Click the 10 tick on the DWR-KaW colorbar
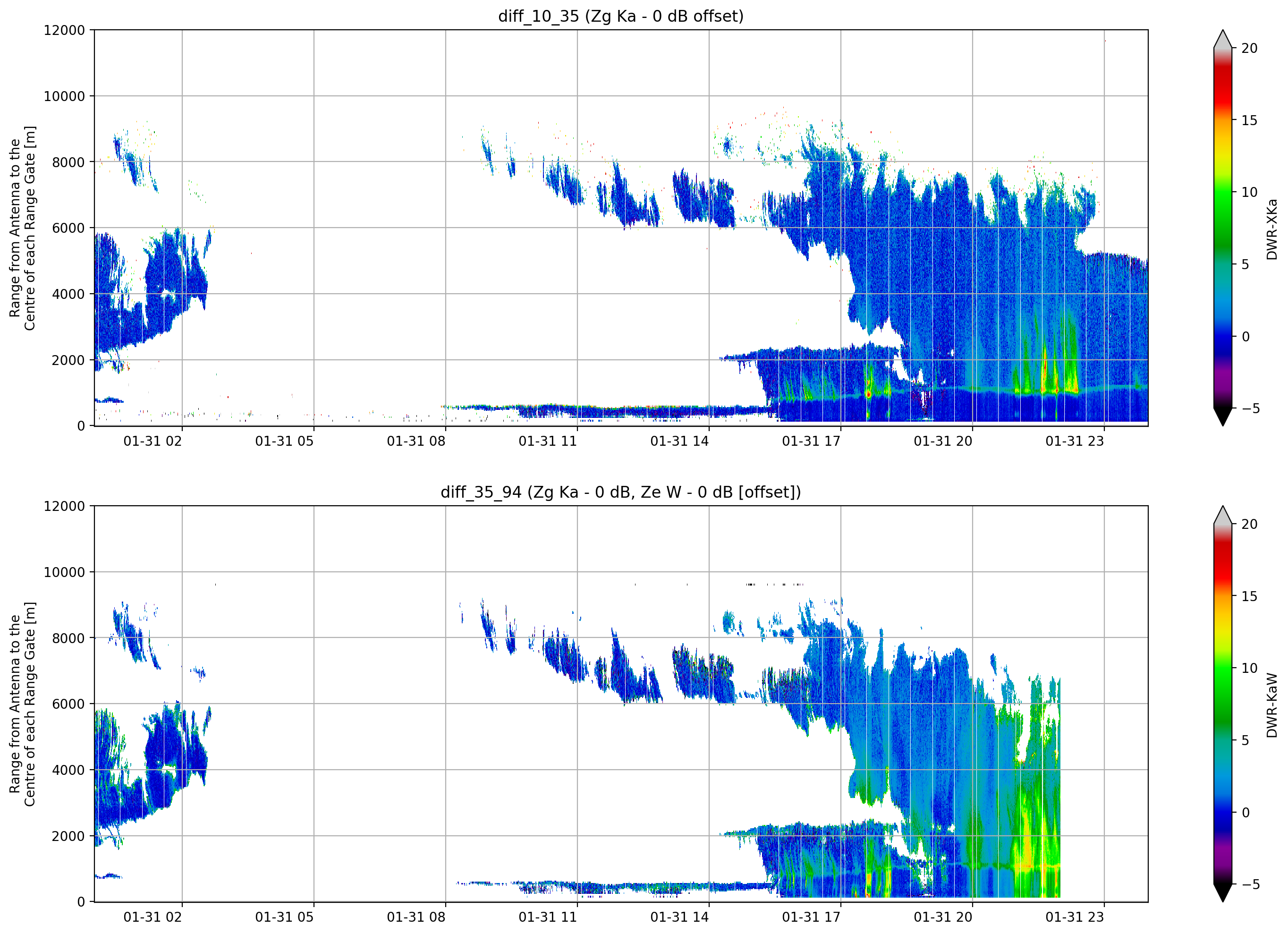The height and width of the screenshot is (934, 1288). [x=1249, y=668]
